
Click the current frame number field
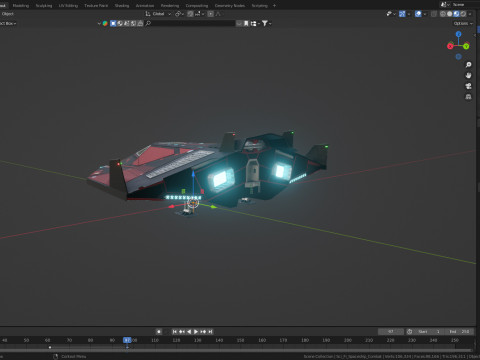391,332
